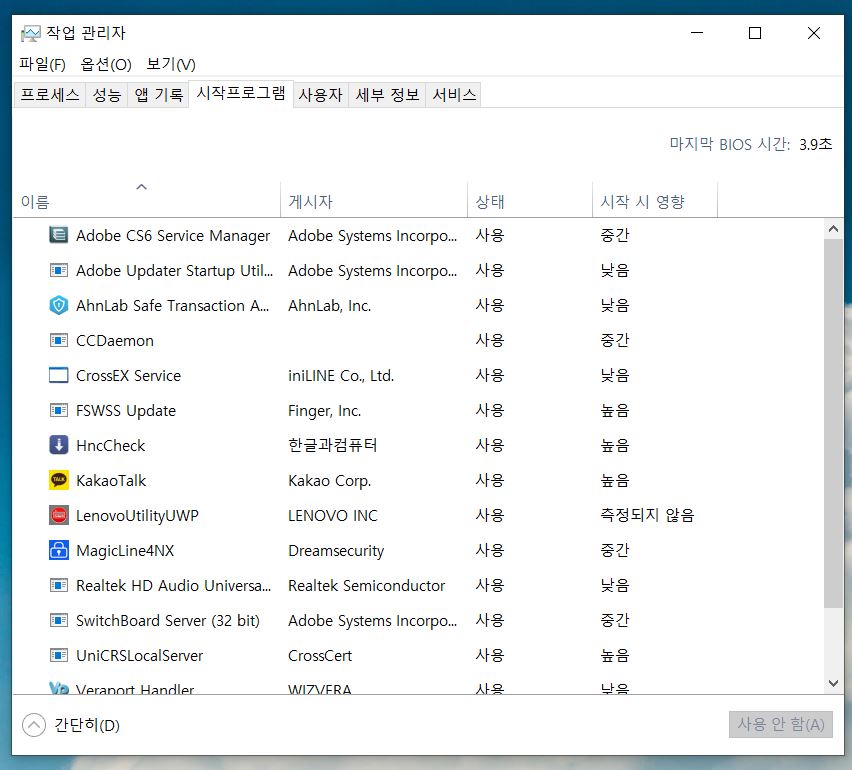
Task: Switch to the 세부 정보 tab
Action: coord(387,95)
